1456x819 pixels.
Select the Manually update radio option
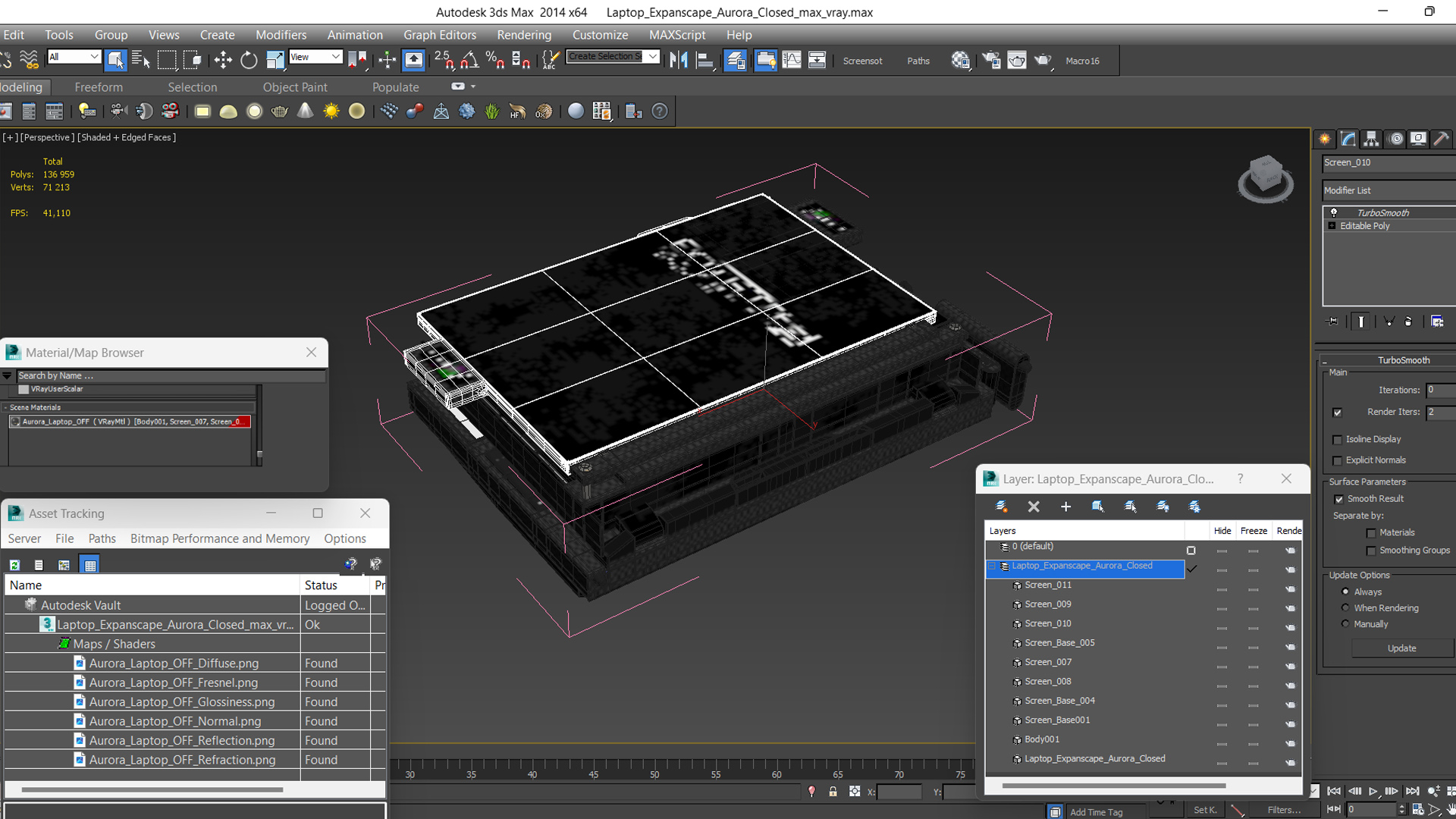[x=1346, y=624]
